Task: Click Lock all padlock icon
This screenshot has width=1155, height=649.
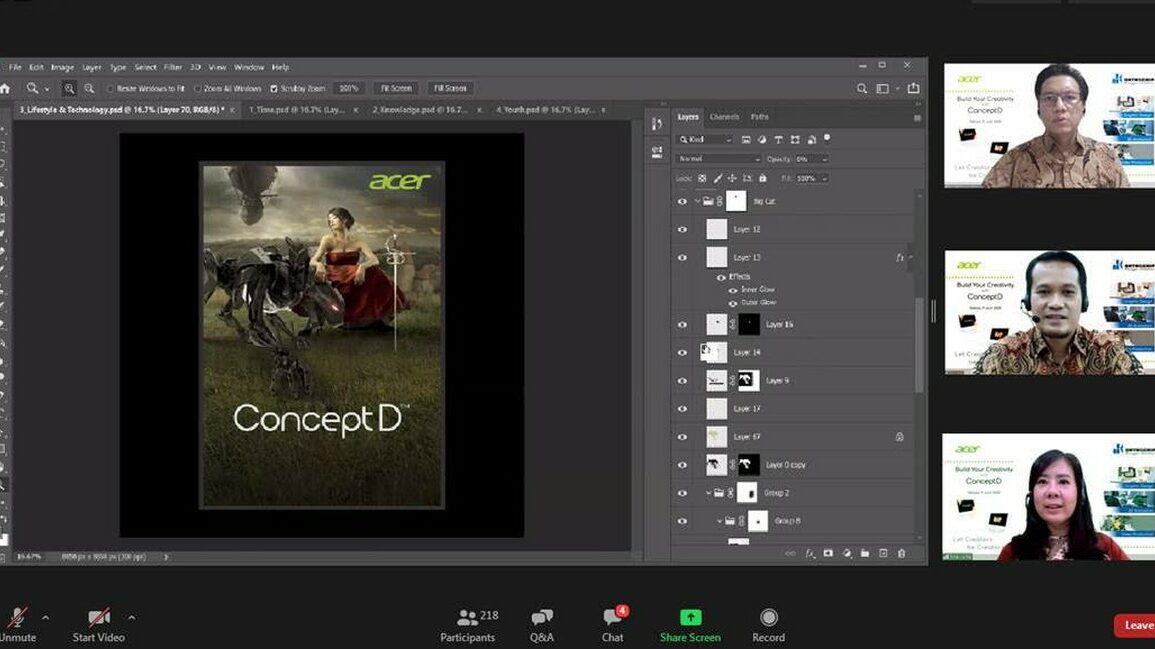Action: point(762,178)
